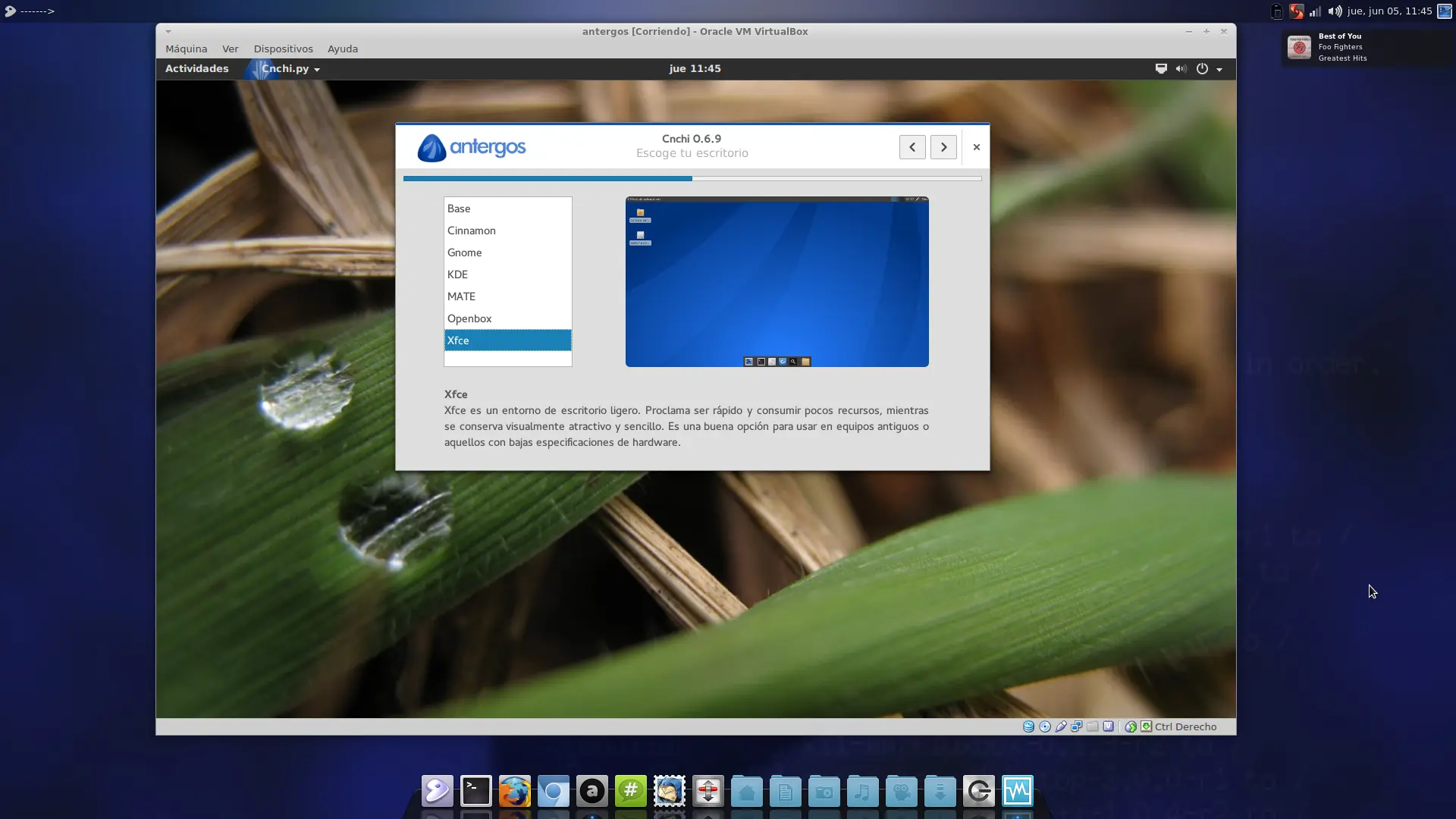Launch Thunderbird mail from the dock
This screenshot has width=1456, height=819.
click(670, 791)
